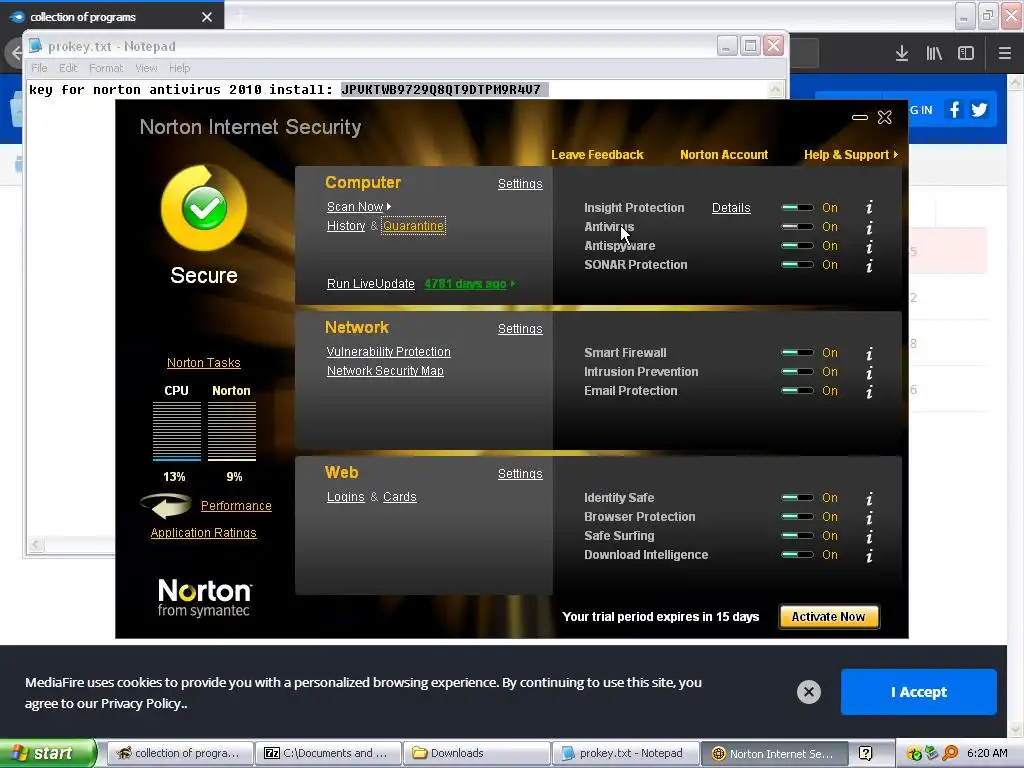Open Web Settings link

[x=520, y=474]
